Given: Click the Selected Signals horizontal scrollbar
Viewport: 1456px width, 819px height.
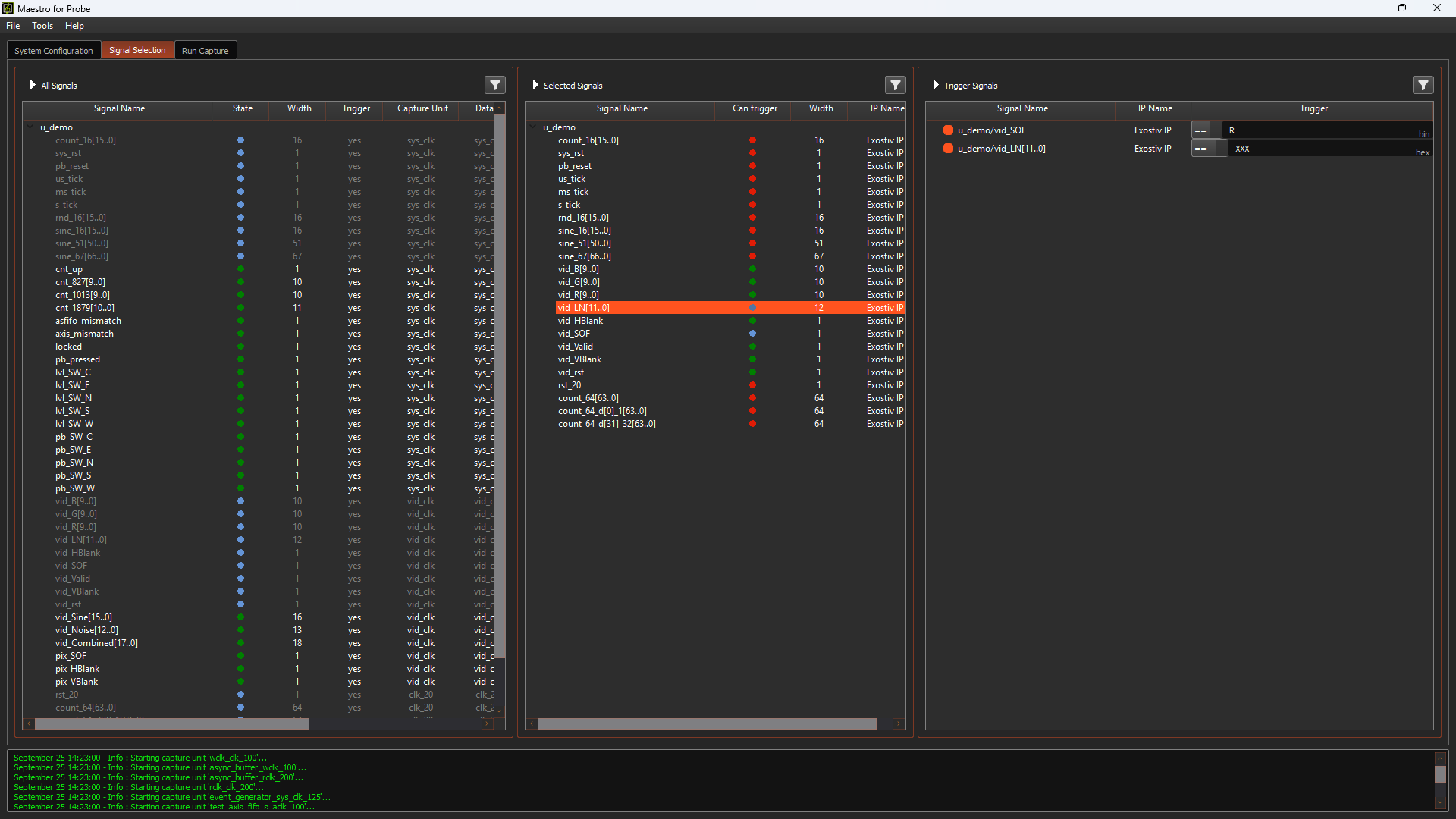Looking at the screenshot, I should coord(707,724).
